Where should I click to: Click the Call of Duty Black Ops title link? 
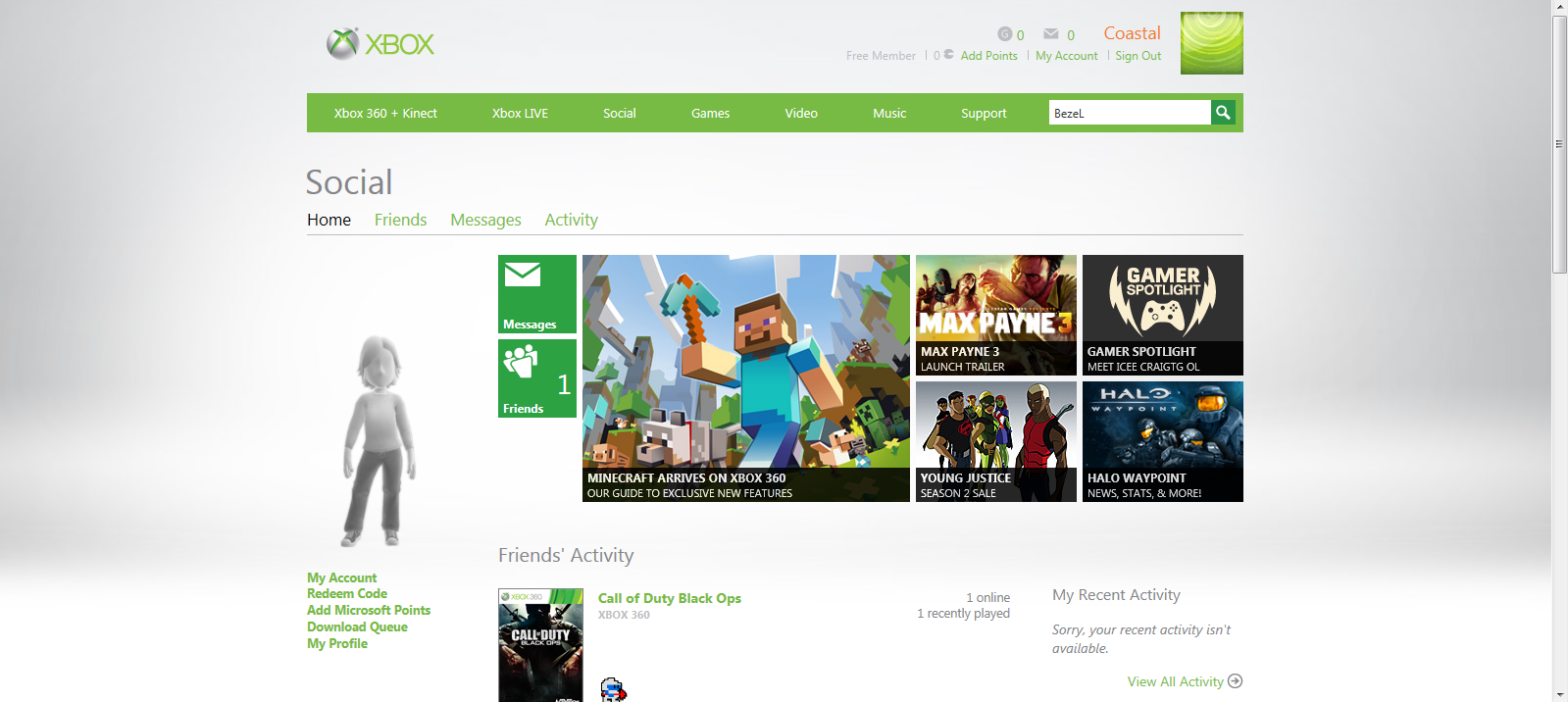(x=670, y=598)
